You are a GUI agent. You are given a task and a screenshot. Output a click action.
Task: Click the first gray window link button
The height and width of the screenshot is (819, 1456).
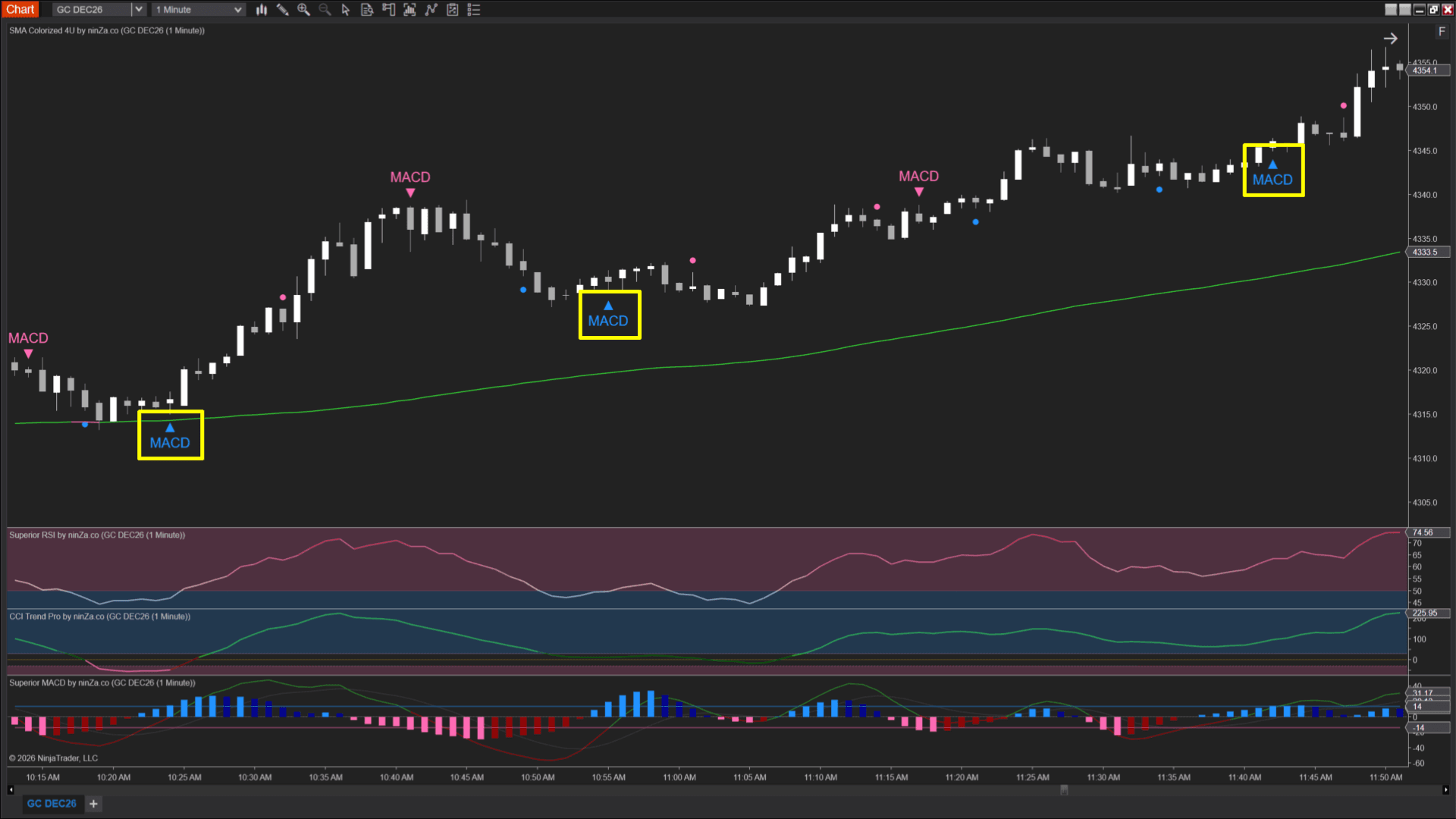tap(1391, 10)
